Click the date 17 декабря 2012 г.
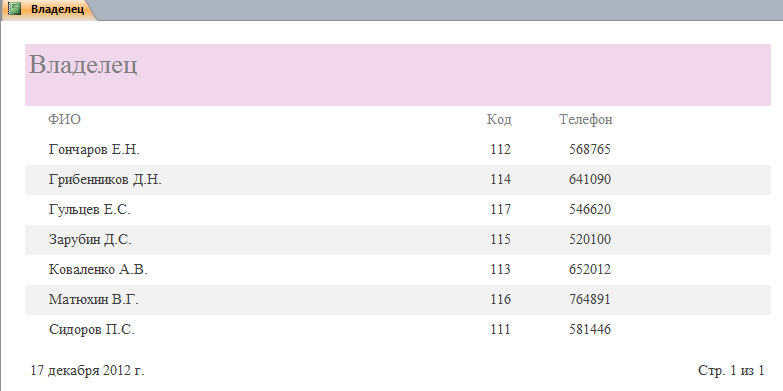Viewport: 783px width, 391px height. coord(87,371)
